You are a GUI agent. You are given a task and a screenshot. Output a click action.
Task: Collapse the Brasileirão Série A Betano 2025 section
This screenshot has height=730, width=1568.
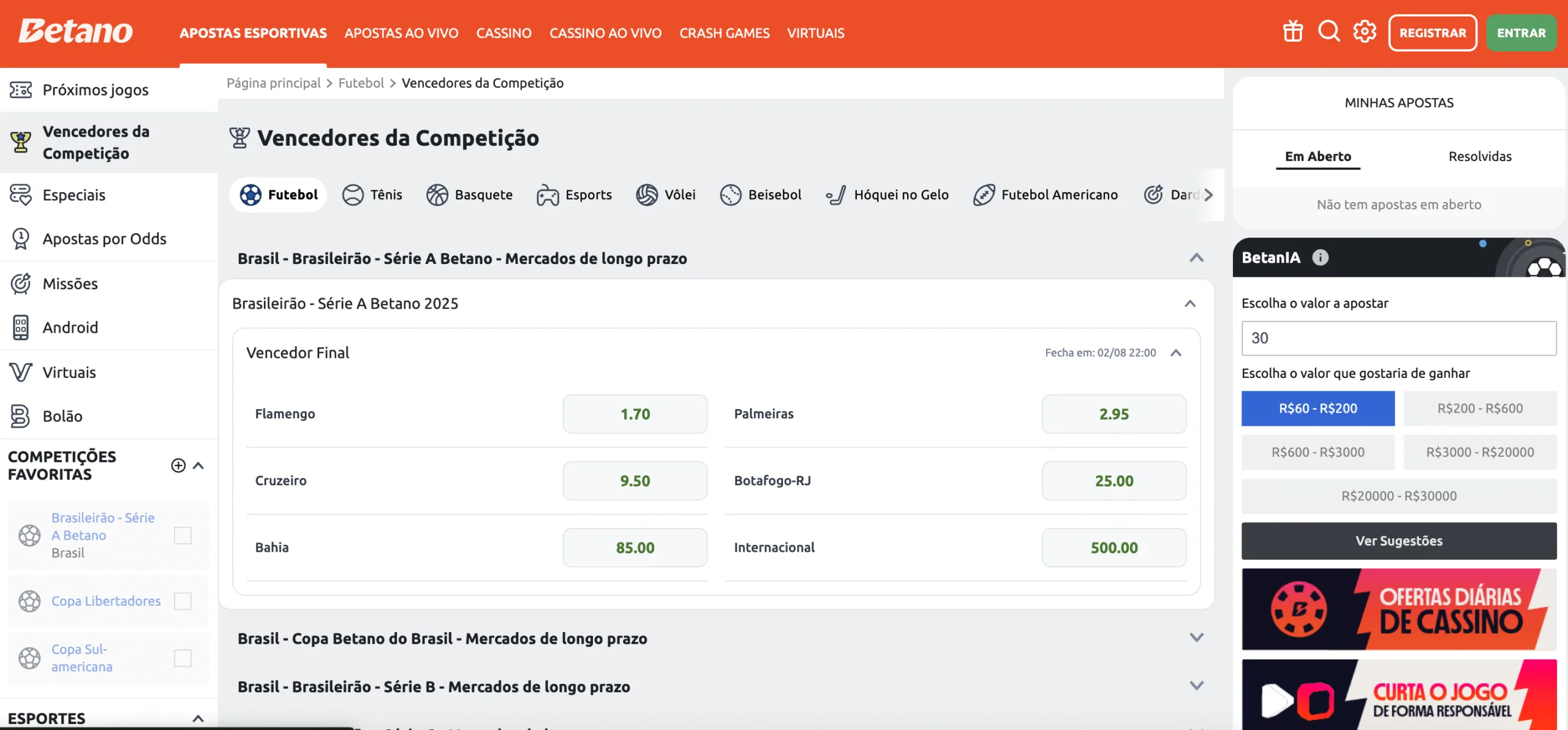[1190, 304]
